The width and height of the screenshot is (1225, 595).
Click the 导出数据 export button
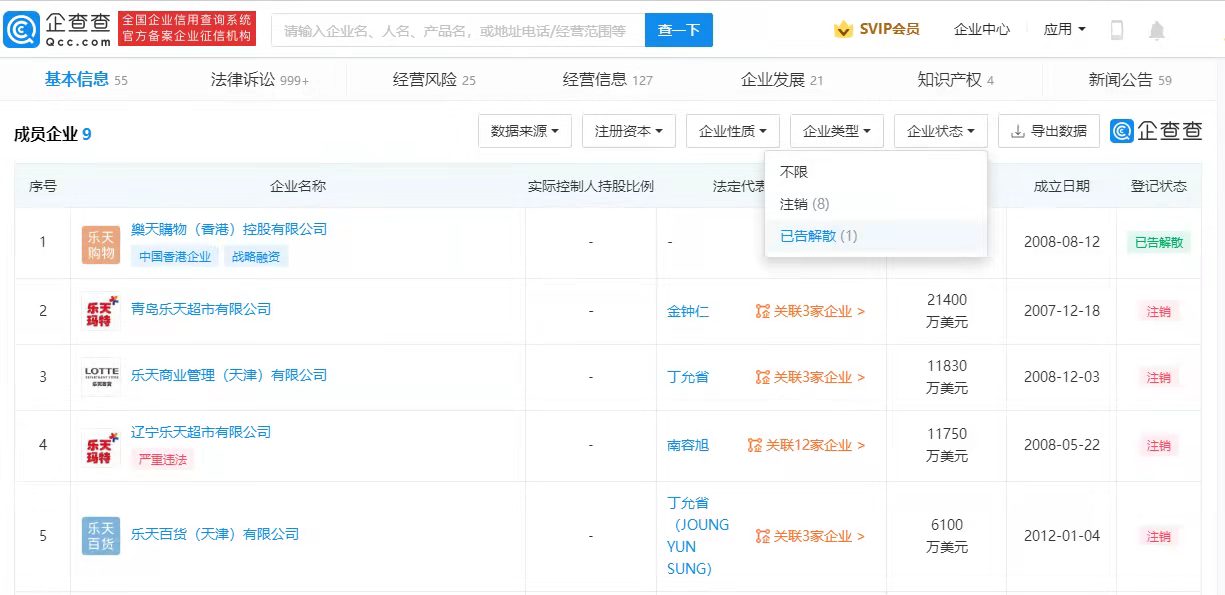click(x=1049, y=131)
